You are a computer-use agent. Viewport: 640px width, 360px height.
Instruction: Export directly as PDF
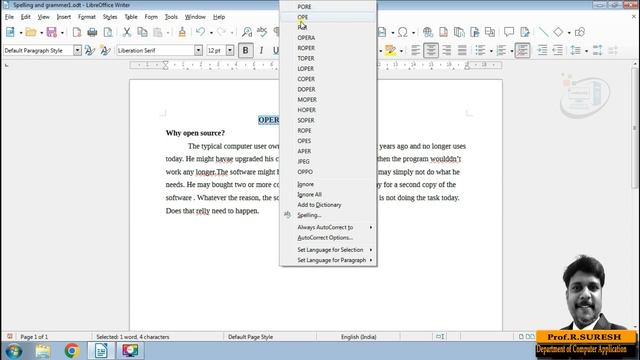(x=77, y=32)
